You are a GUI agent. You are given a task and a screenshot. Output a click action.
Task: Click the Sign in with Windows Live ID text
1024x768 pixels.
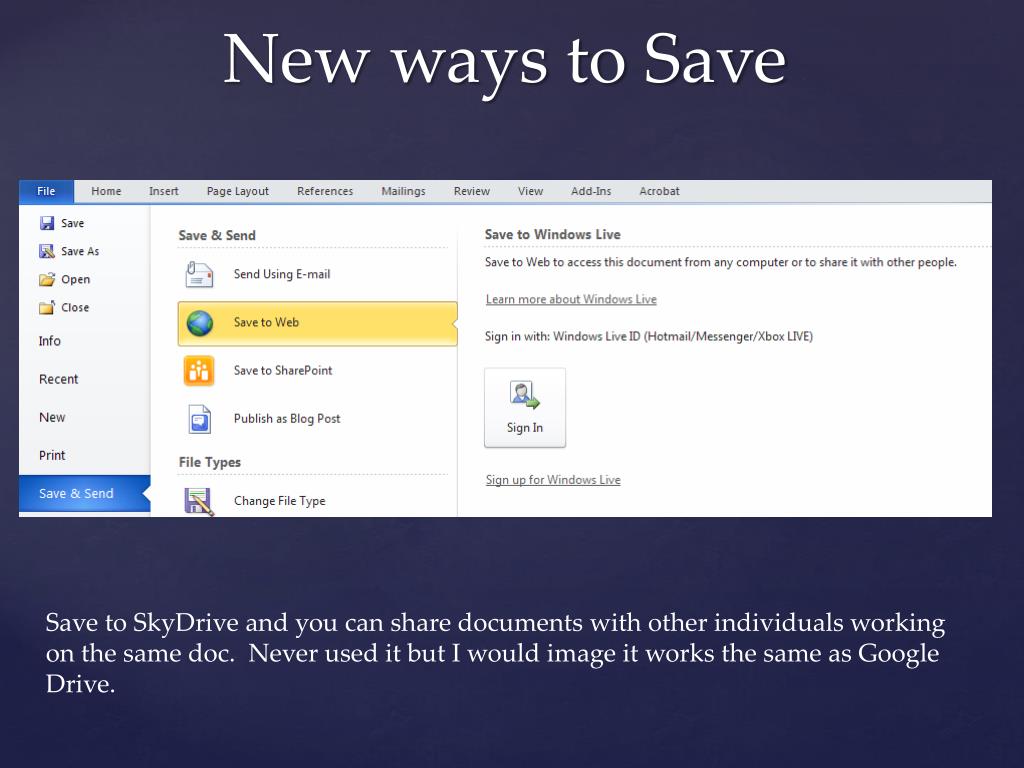[648, 337]
